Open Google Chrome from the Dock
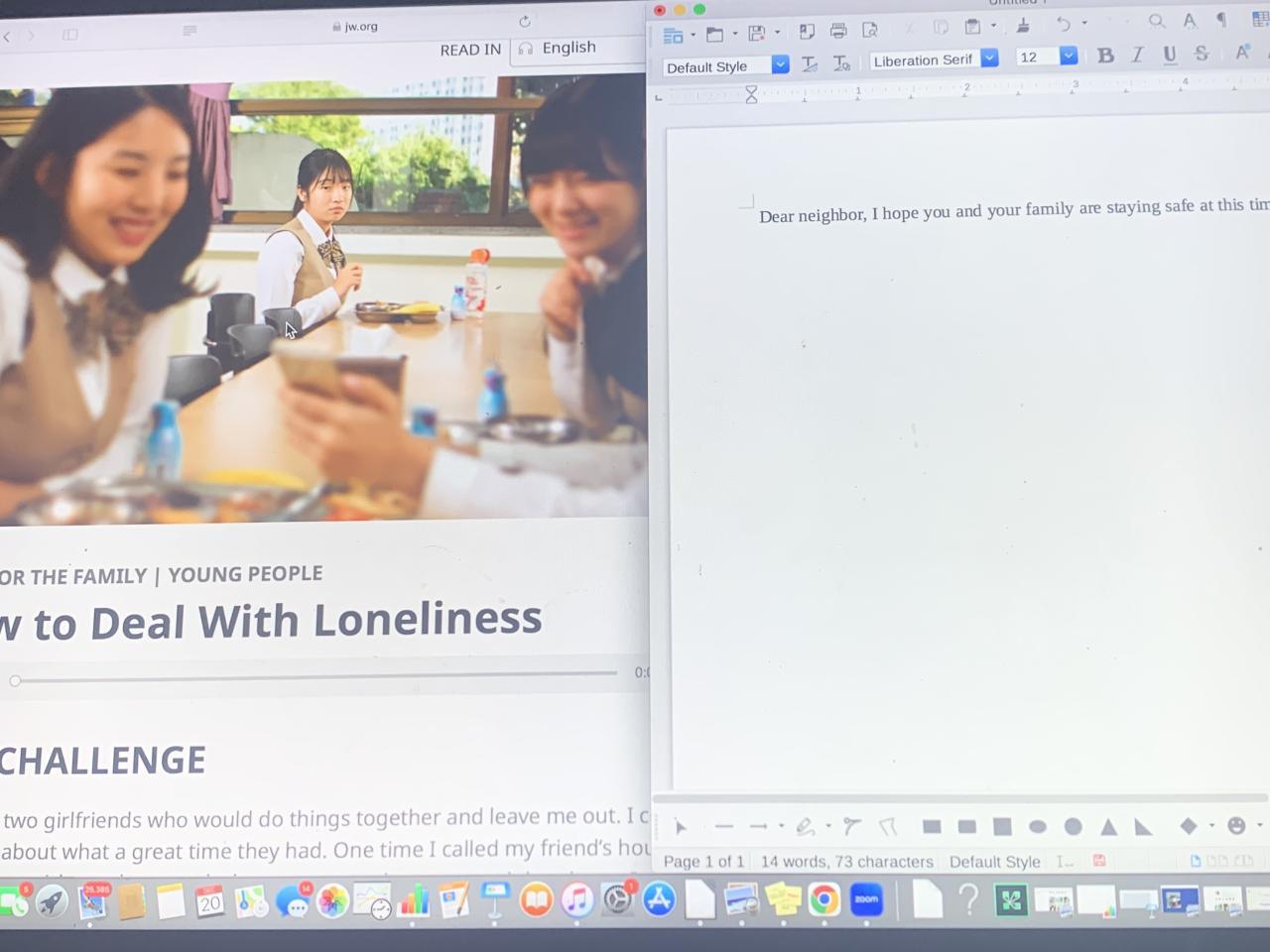 click(x=824, y=899)
